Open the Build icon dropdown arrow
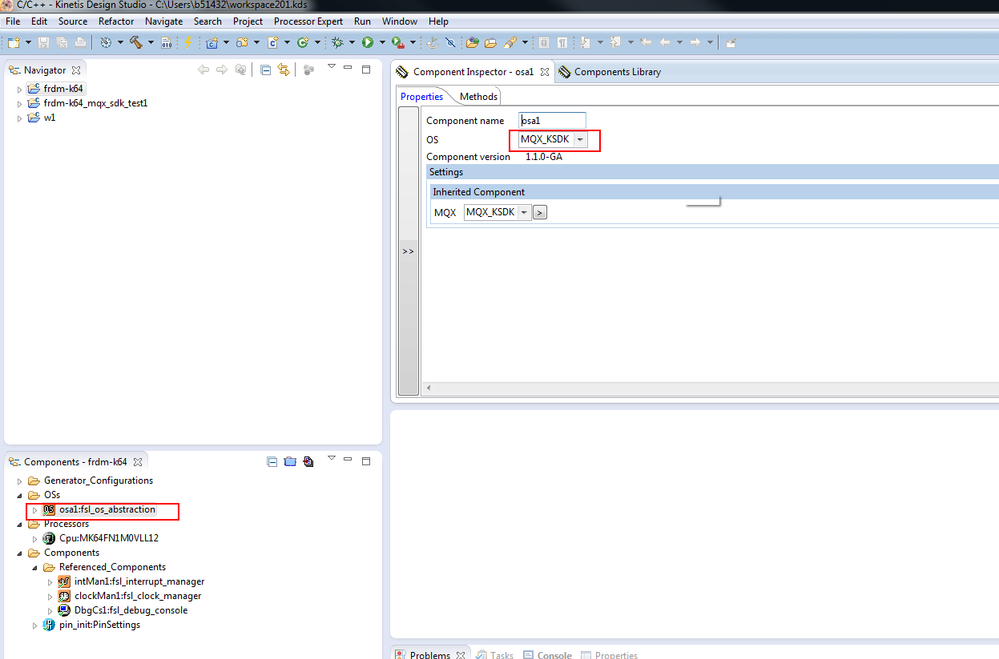Screen dimensions: 999x659 click(x=151, y=43)
